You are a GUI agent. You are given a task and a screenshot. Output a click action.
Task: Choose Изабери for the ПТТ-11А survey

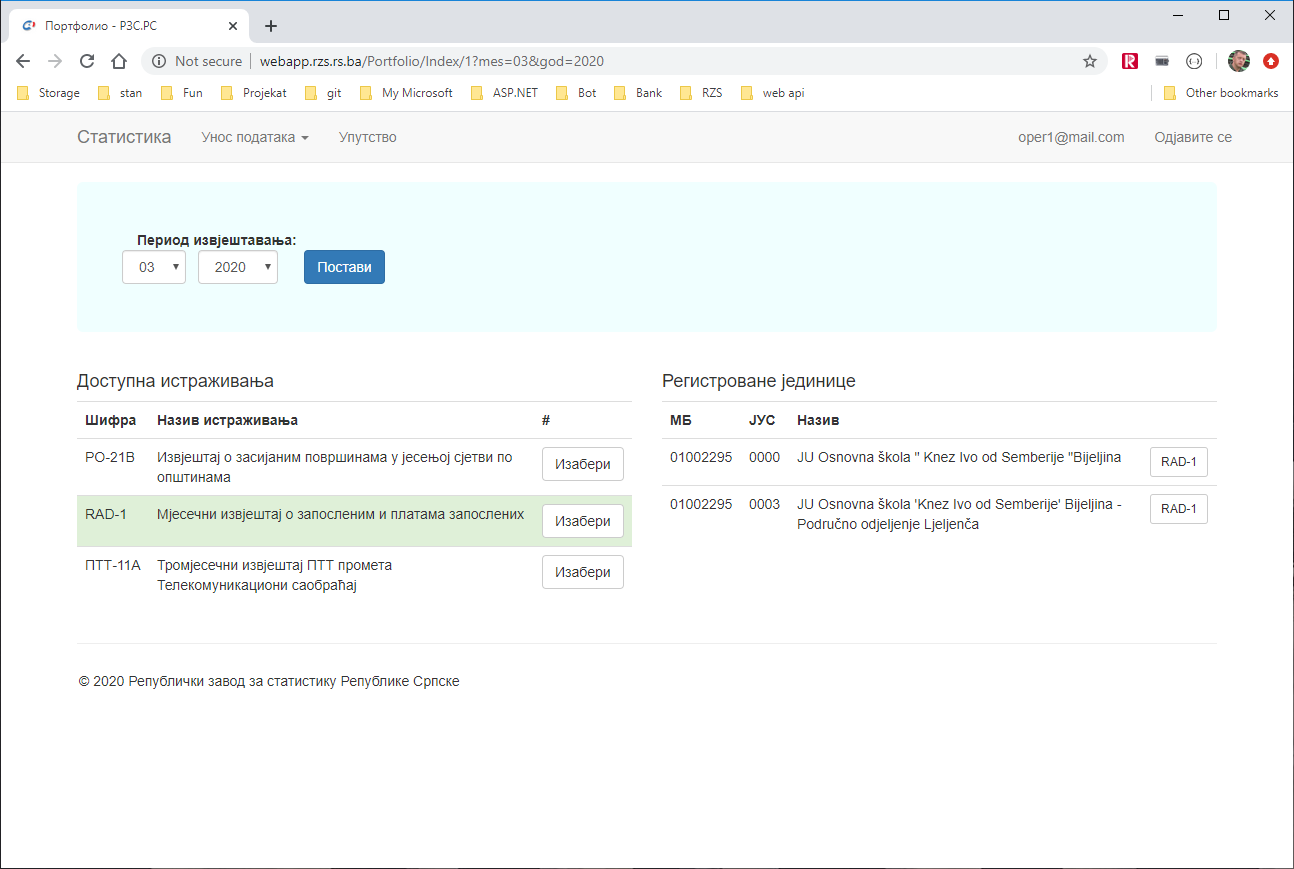[x=582, y=572]
